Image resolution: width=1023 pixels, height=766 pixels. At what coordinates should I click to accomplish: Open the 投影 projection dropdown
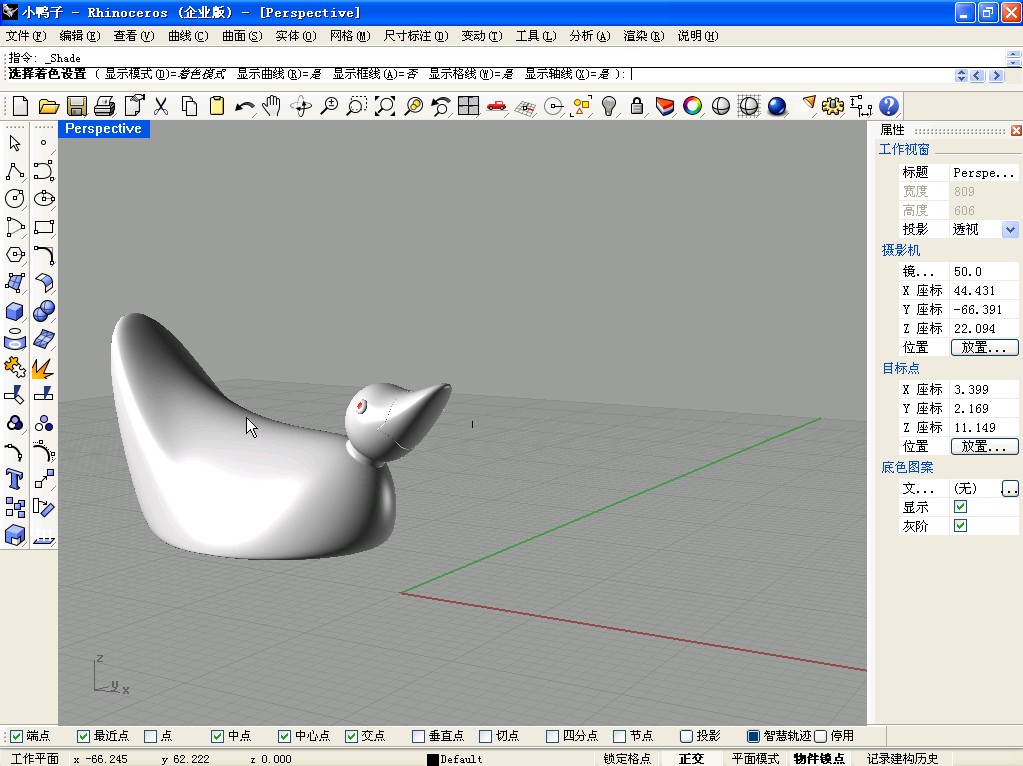coord(1009,230)
